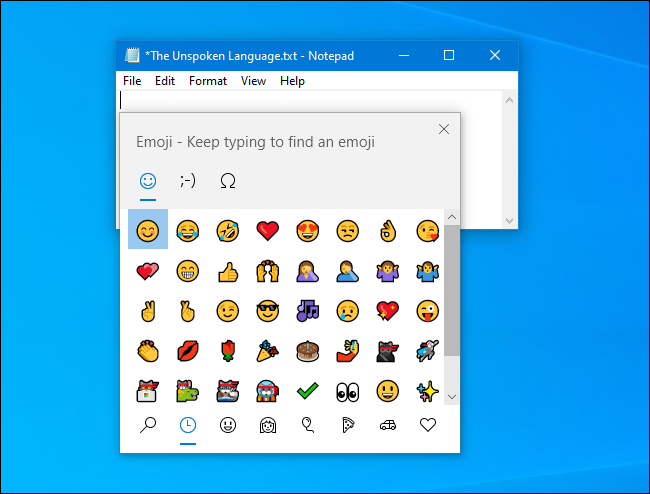Choose the sparkling heart emoji

(388, 311)
